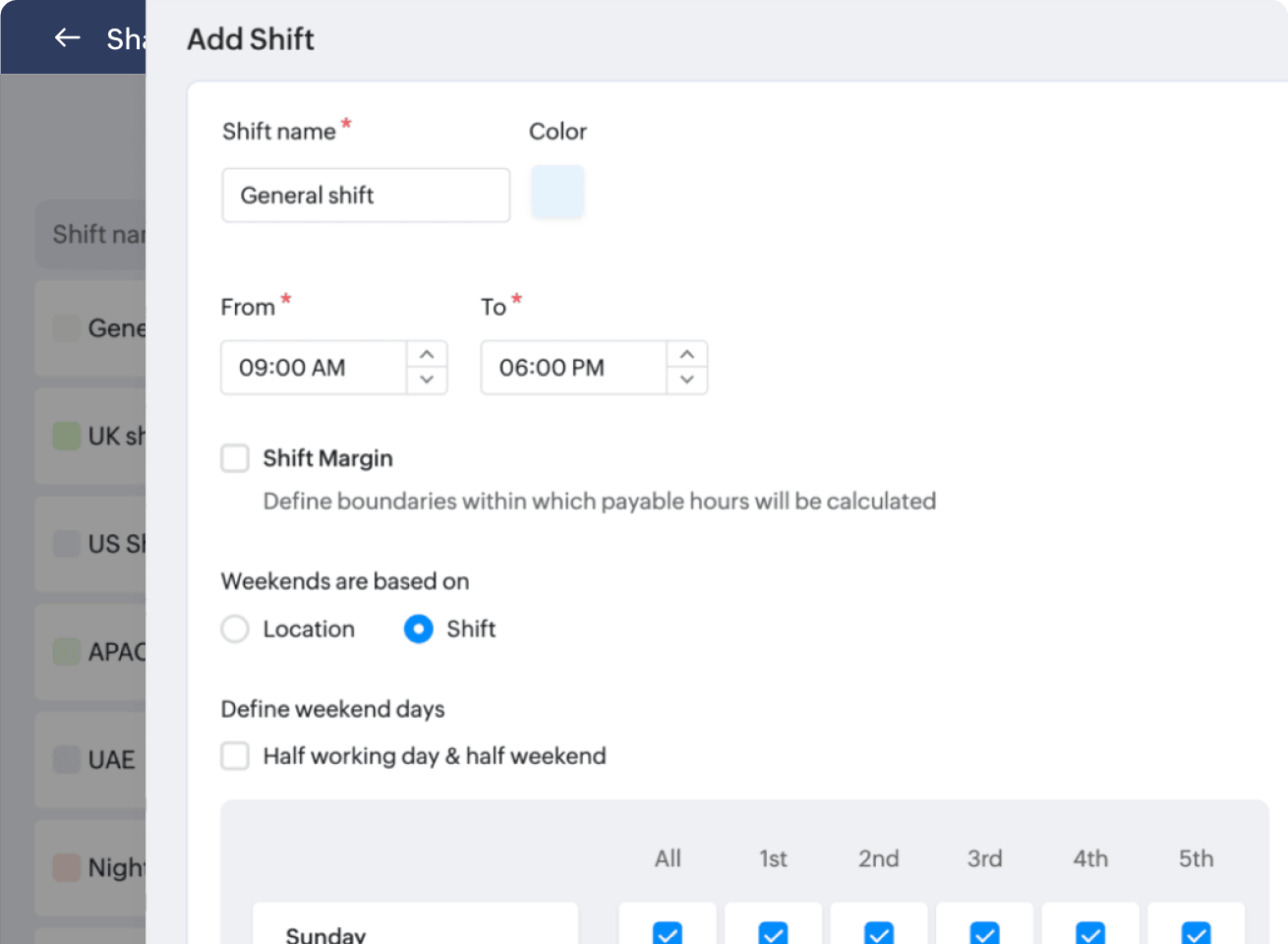Click the From time input field

tap(314, 368)
